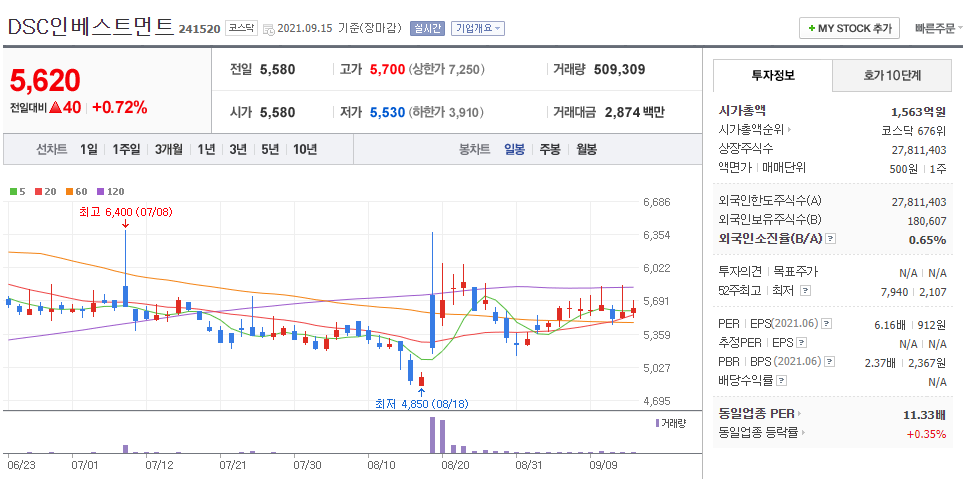This screenshot has width=970, height=479.
Task: Click the 외국인소진율 value 0.65%
Action: (927, 240)
